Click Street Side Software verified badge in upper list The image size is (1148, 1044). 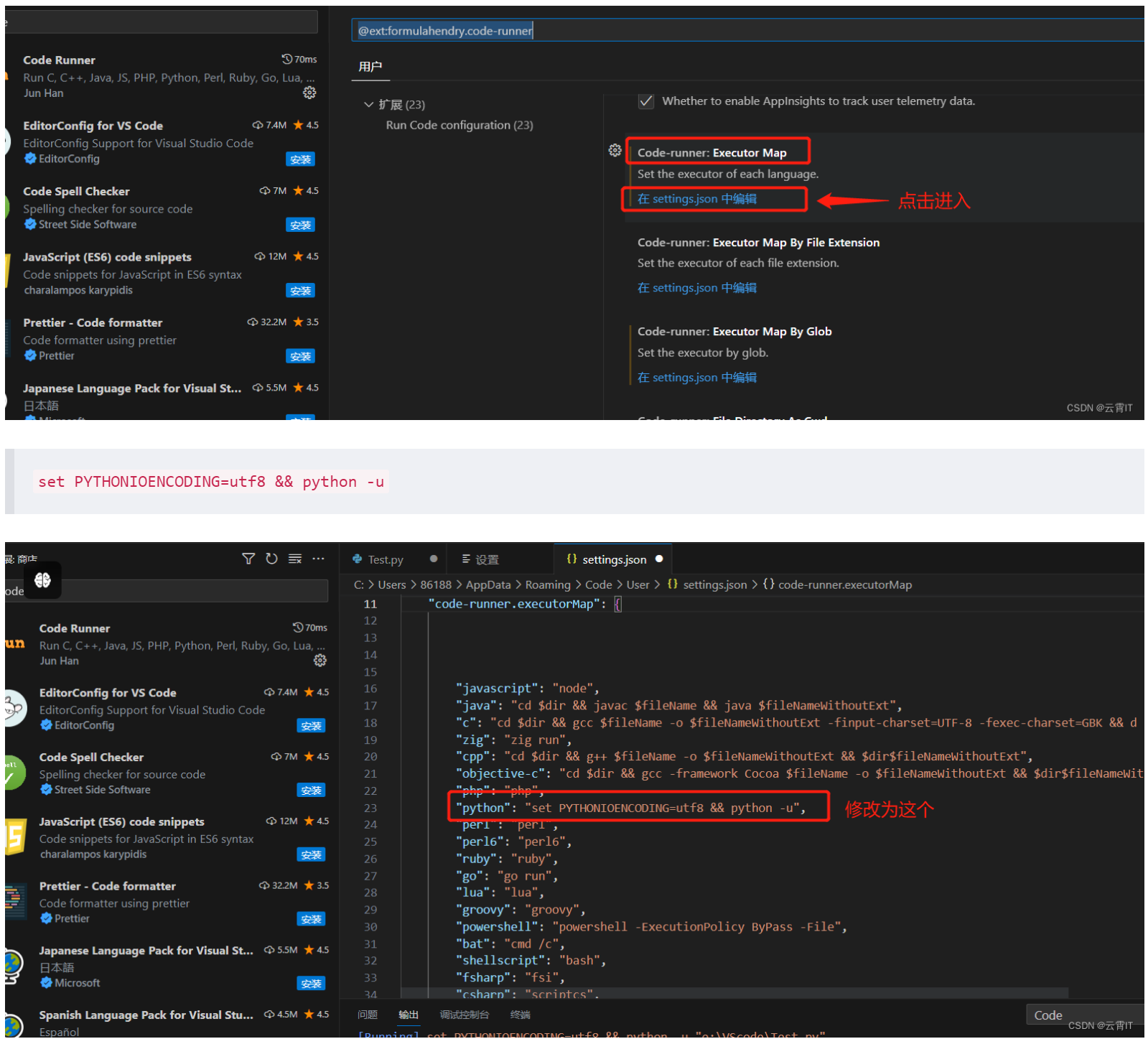click(30, 224)
